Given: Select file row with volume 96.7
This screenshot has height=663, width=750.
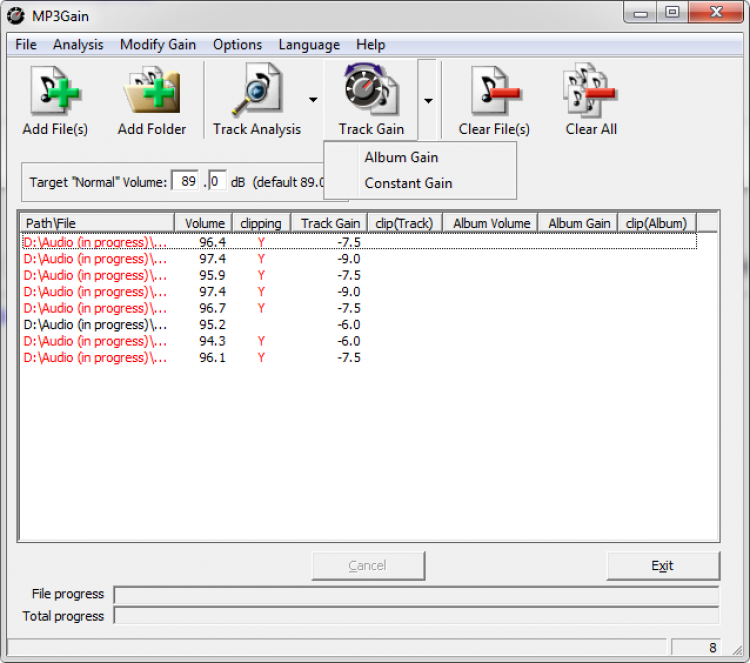Looking at the screenshot, I should tap(359, 308).
